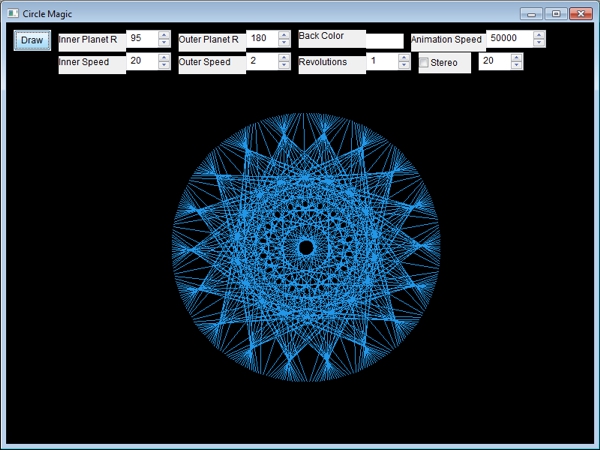Maximize the Circle Magic window

pos(556,14)
